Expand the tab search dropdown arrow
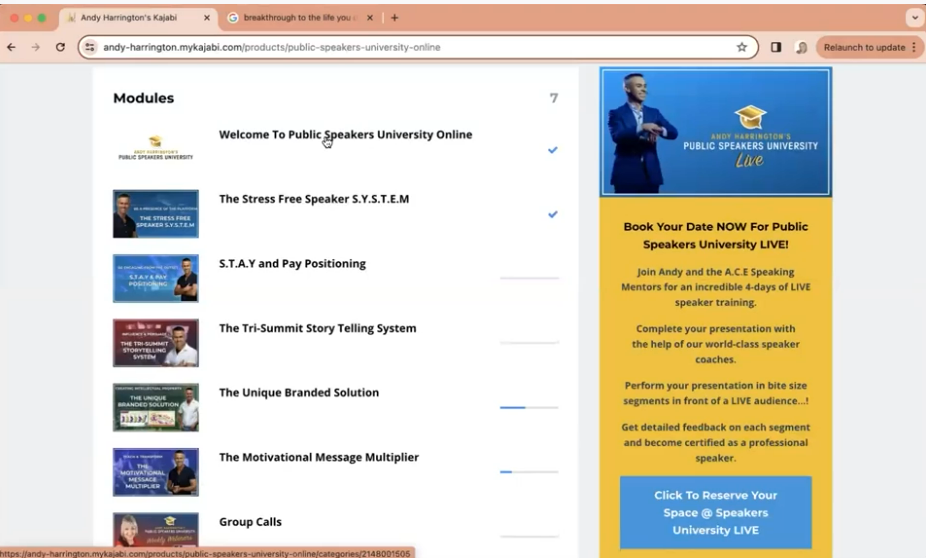 point(913,18)
